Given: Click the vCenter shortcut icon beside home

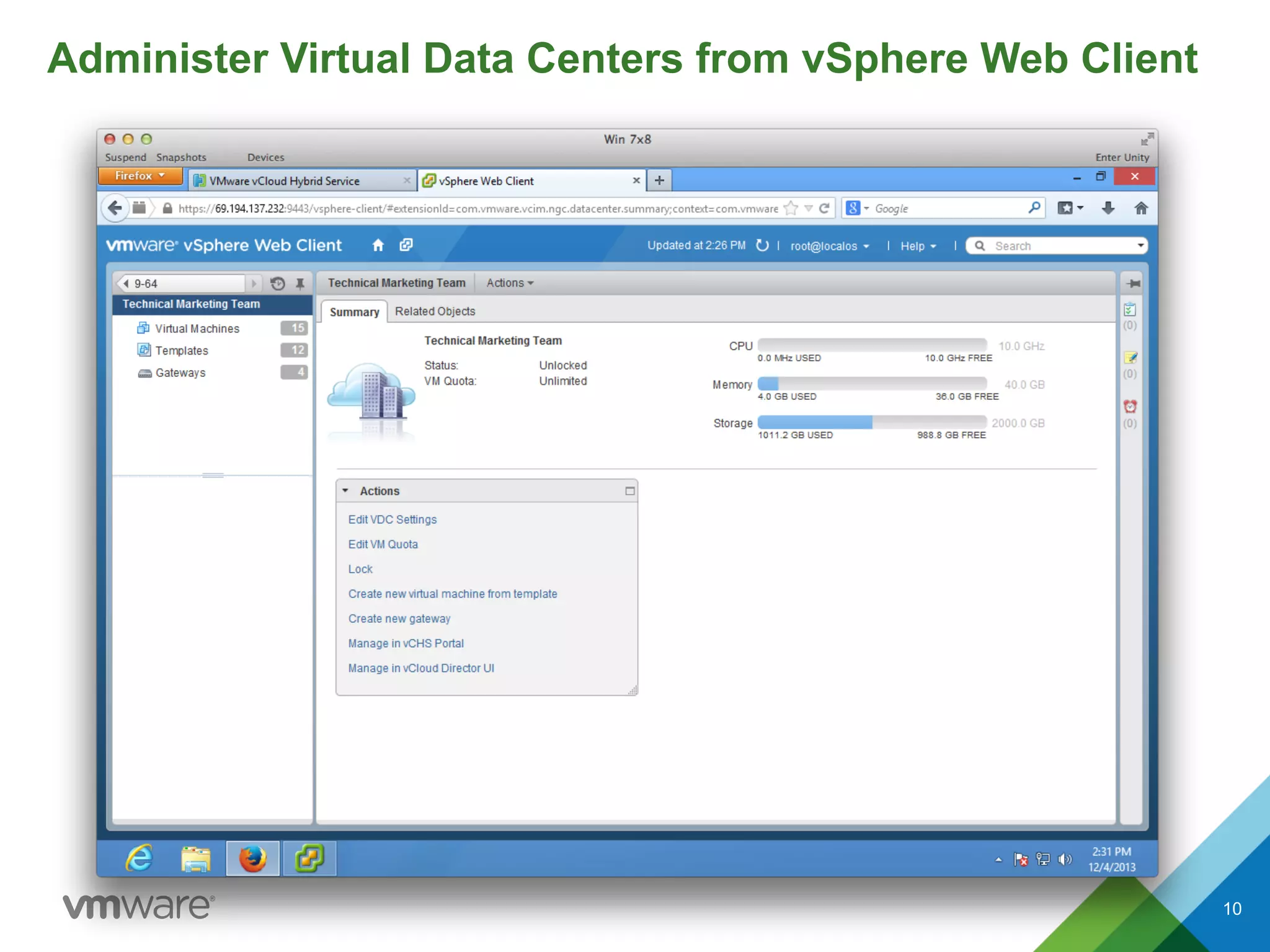Looking at the screenshot, I should pyautogui.click(x=406, y=245).
